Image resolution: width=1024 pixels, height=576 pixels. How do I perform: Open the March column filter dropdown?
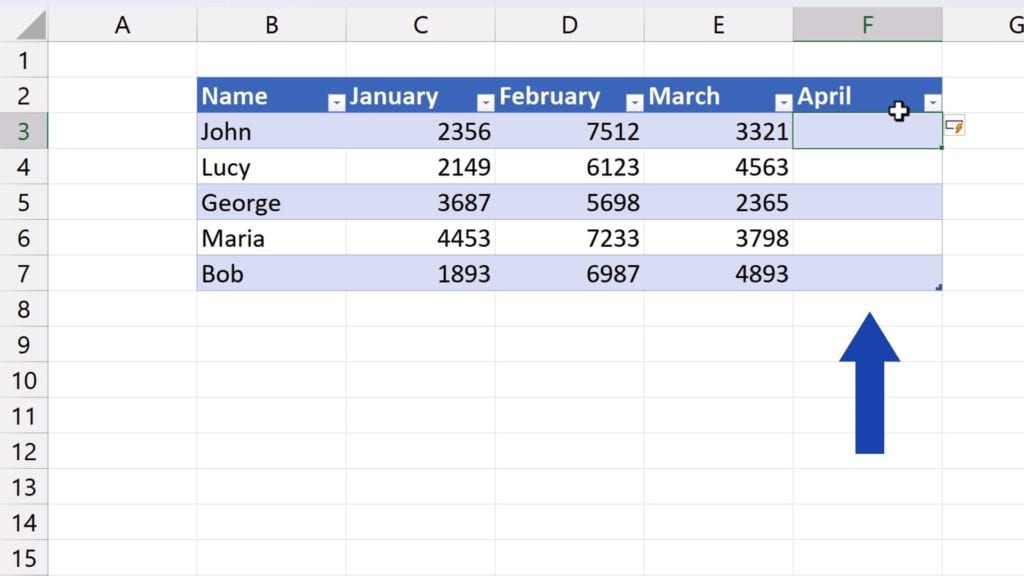coord(783,103)
